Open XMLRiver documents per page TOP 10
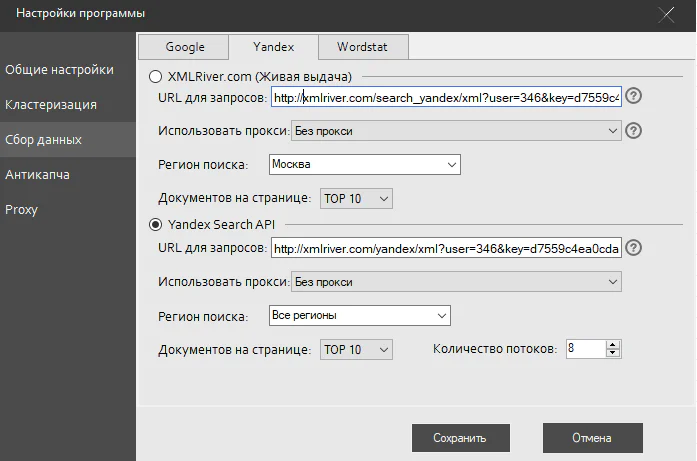 point(356,199)
